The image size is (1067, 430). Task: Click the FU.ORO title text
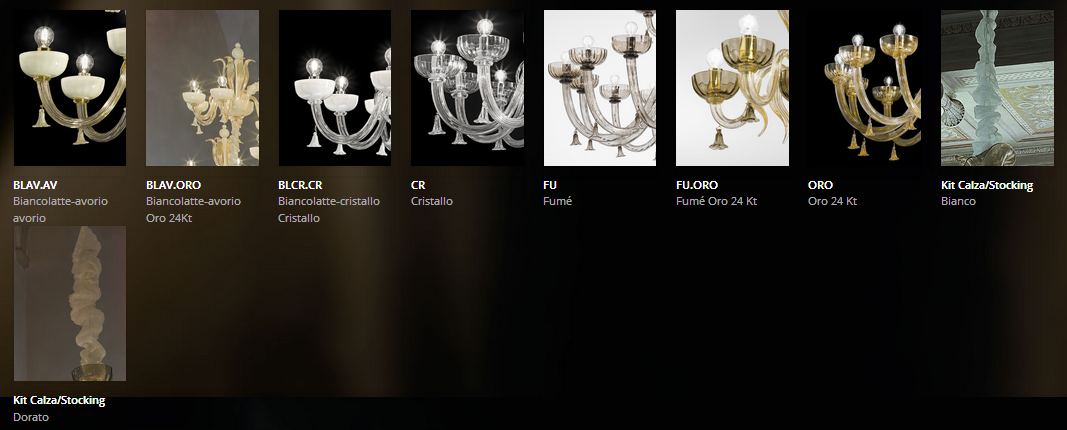(x=697, y=185)
